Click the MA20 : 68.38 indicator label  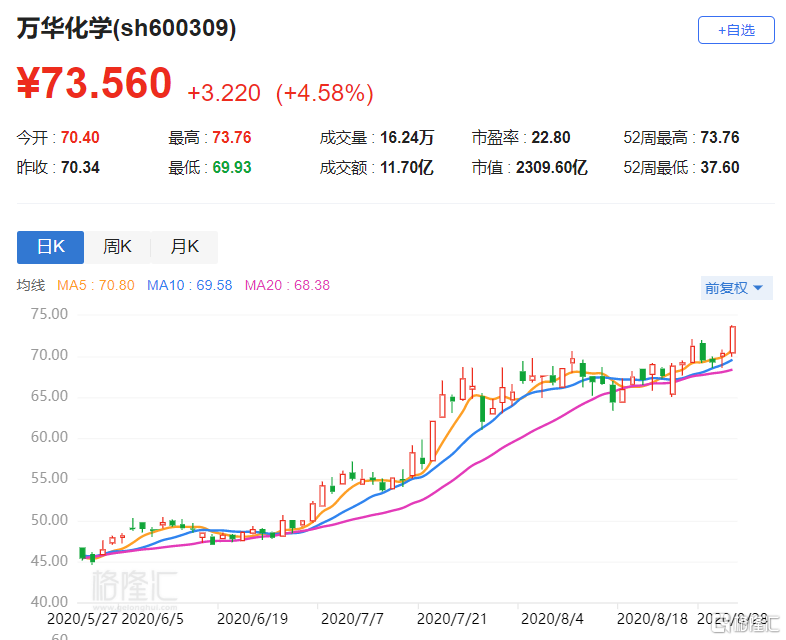(x=287, y=285)
